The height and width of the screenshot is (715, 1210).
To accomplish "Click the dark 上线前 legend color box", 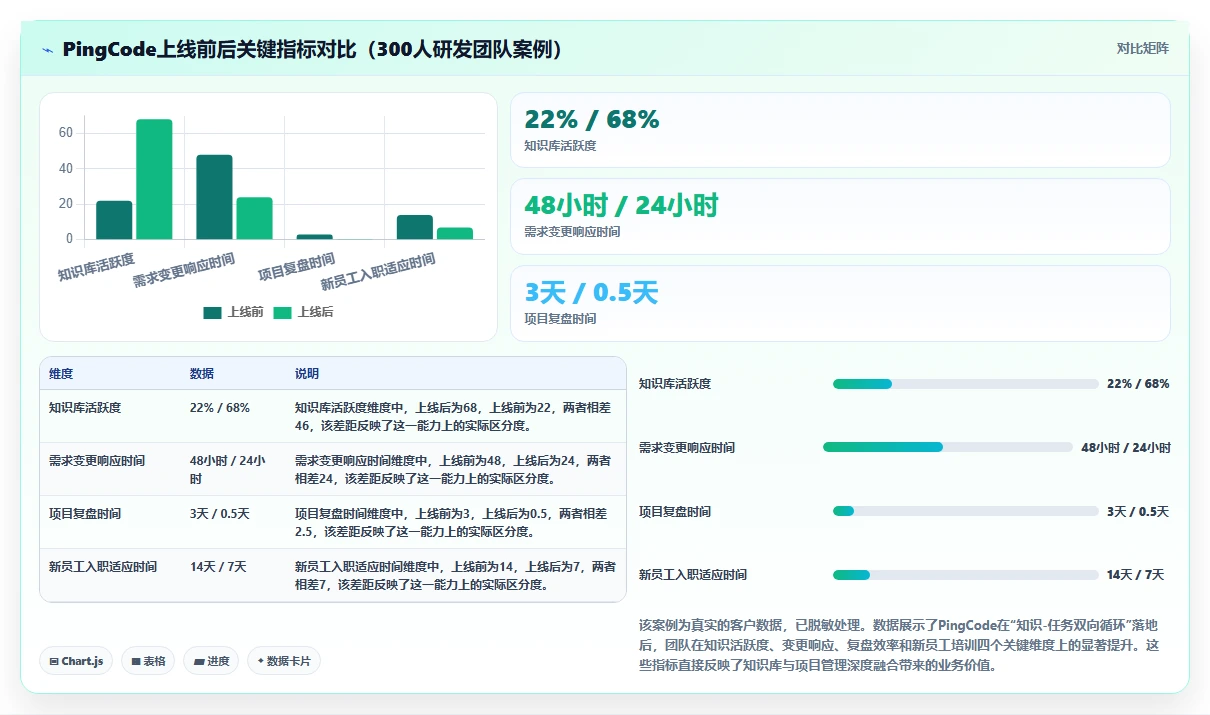I will point(212,312).
